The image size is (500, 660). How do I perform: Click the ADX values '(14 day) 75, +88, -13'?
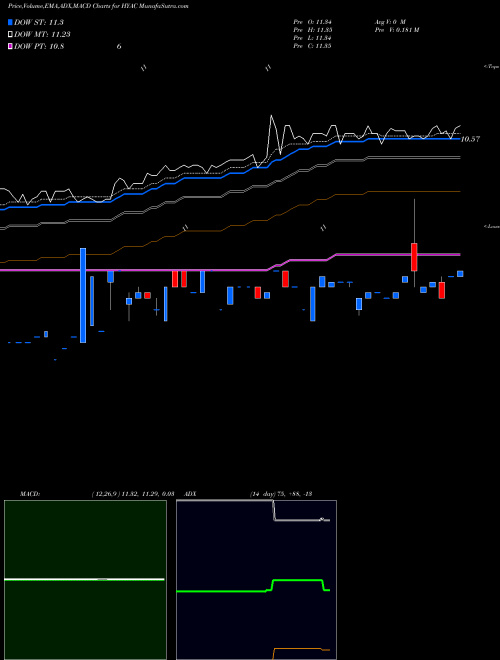point(280,494)
